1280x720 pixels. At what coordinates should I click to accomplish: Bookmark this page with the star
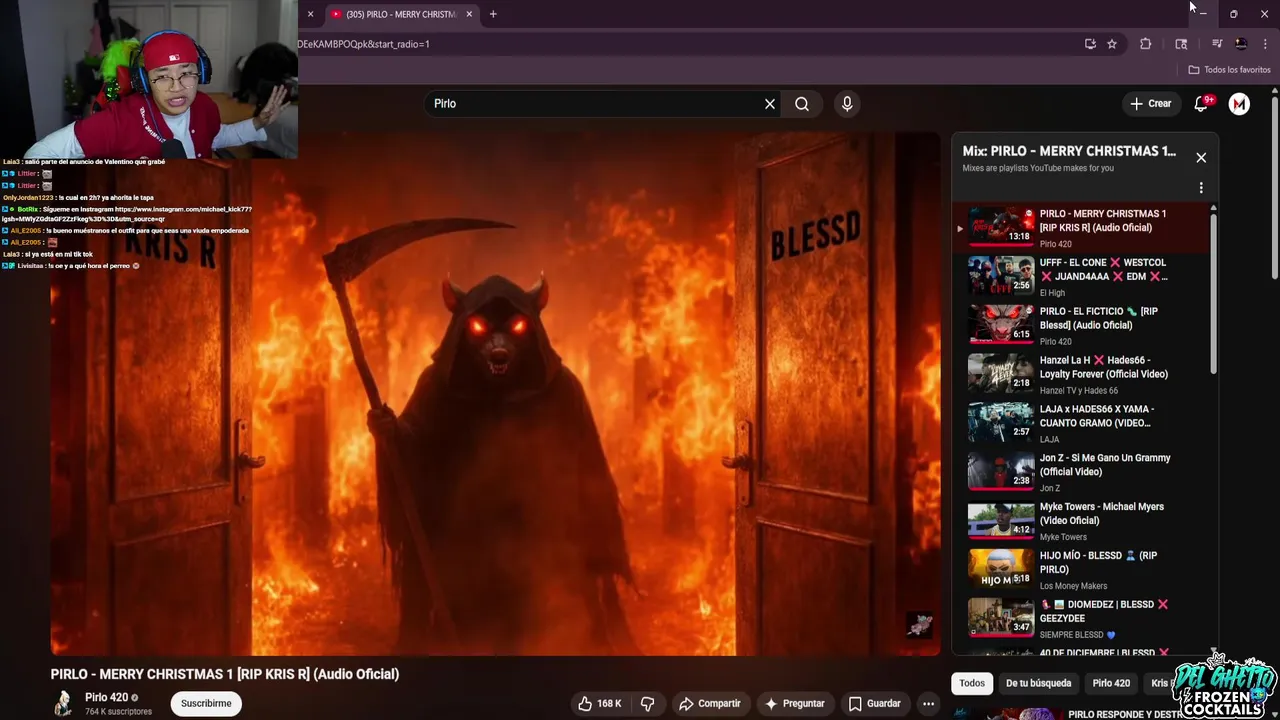pos(1112,44)
